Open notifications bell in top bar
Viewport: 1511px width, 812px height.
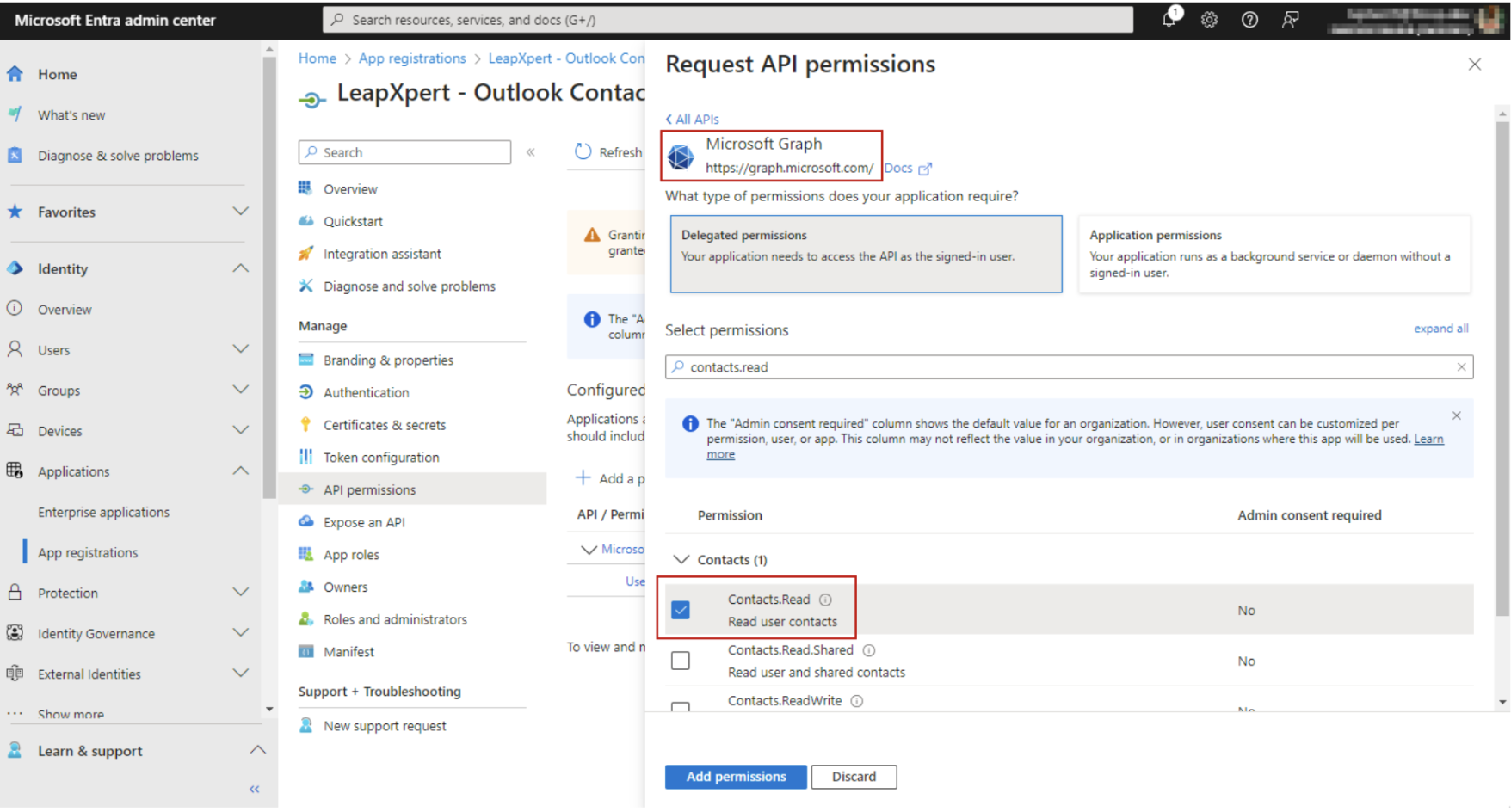[1169, 18]
